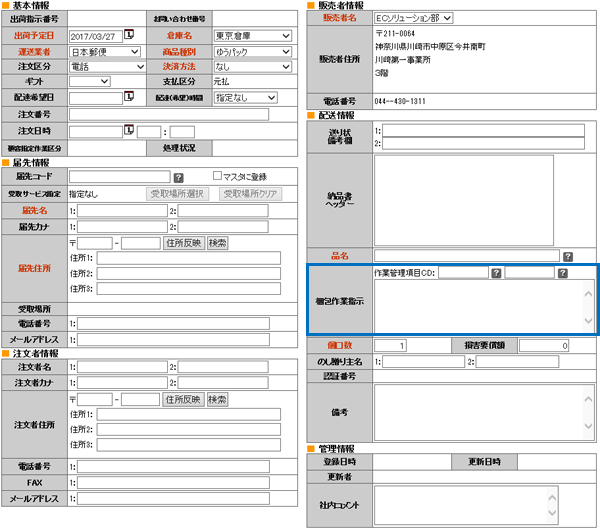
Task: Focus メールアドレス field in 注文者情報
Action: click(173, 498)
